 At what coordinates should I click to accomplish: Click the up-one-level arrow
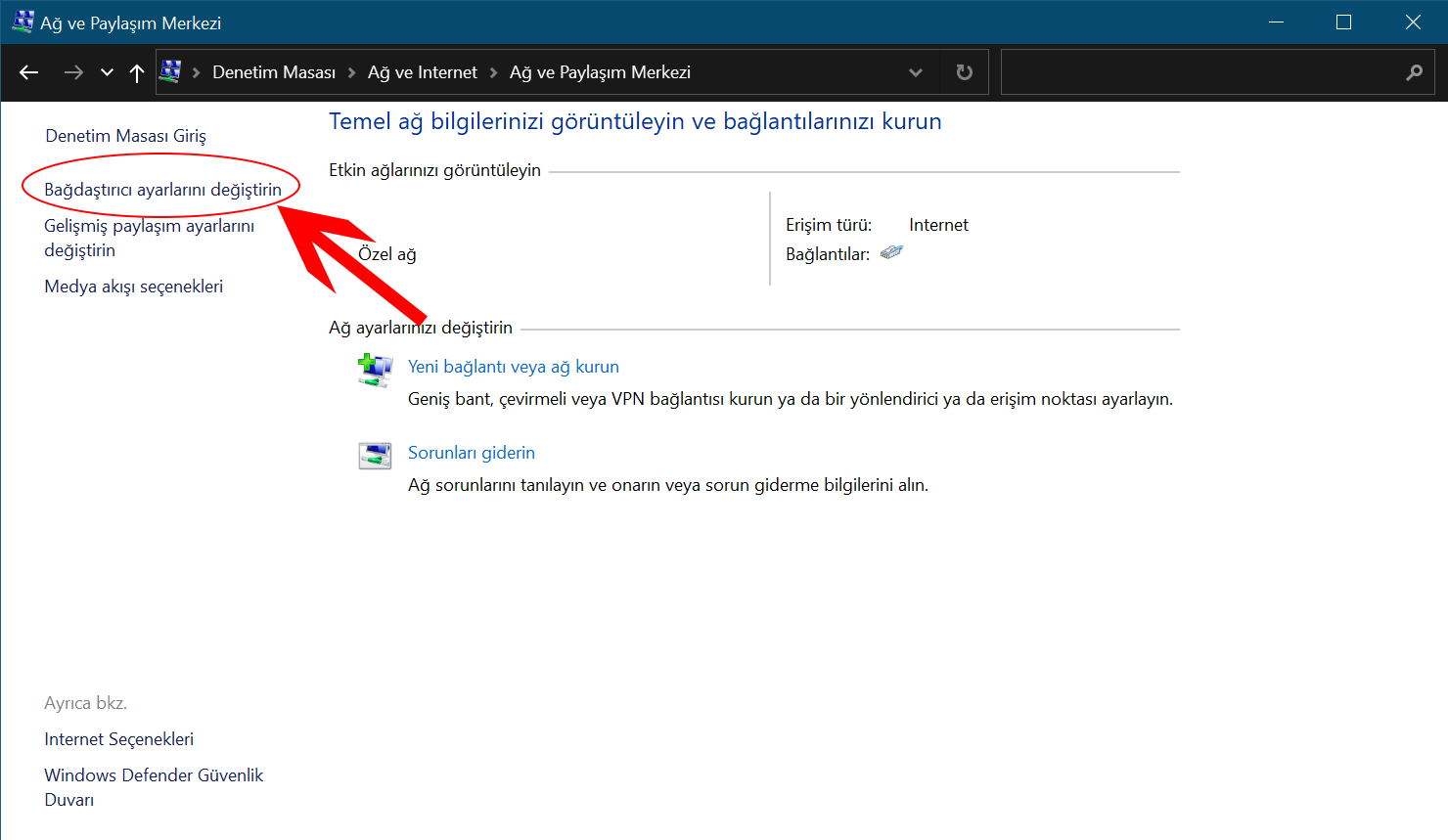[x=136, y=71]
